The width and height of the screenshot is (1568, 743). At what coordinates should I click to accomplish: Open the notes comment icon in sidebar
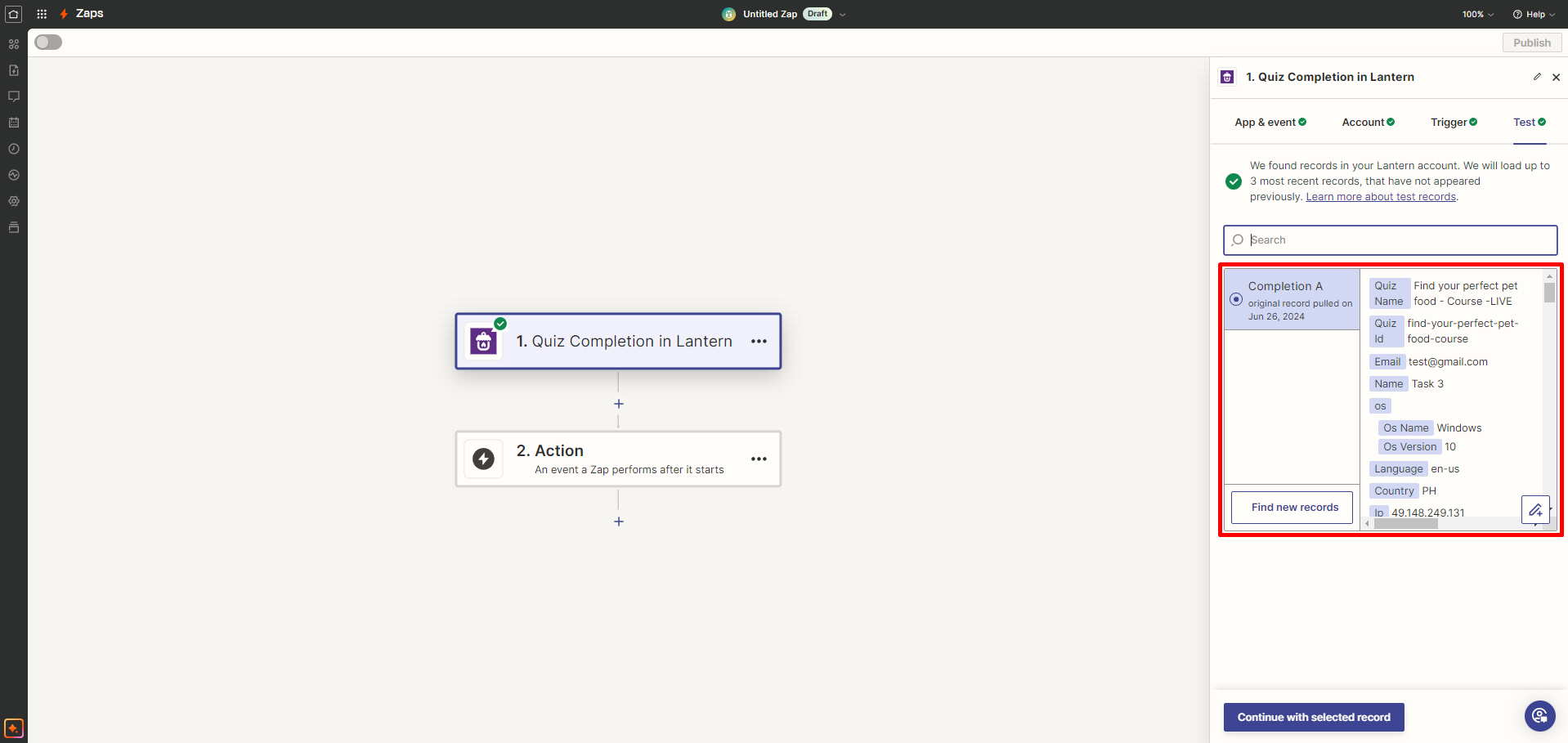pyautogui.click(x=14, y=96)
